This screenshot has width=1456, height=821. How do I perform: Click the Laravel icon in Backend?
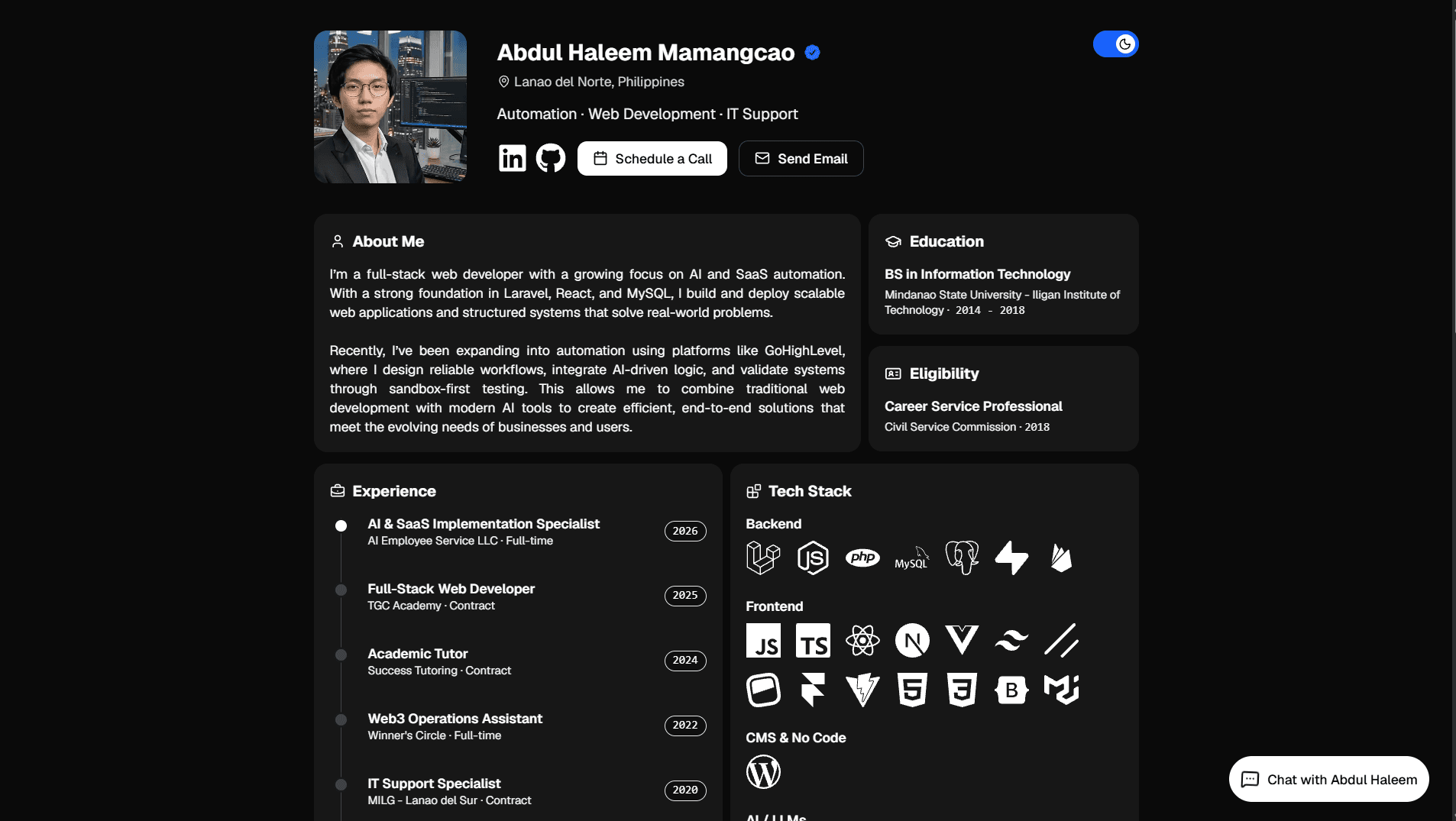[763, 558]
